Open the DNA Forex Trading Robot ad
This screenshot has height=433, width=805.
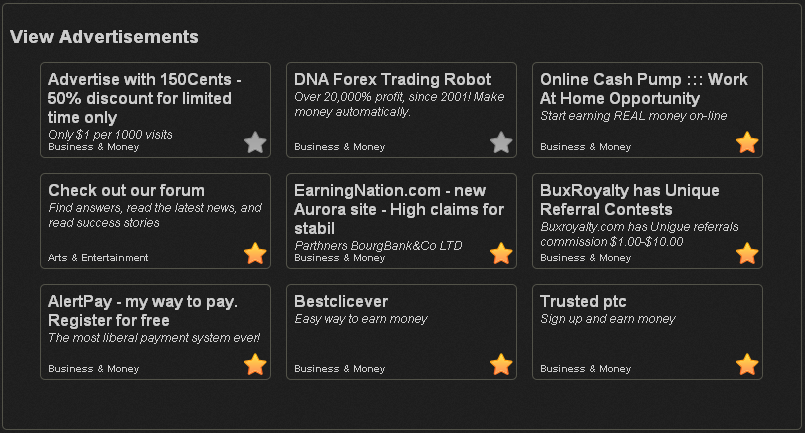point(392,79)
